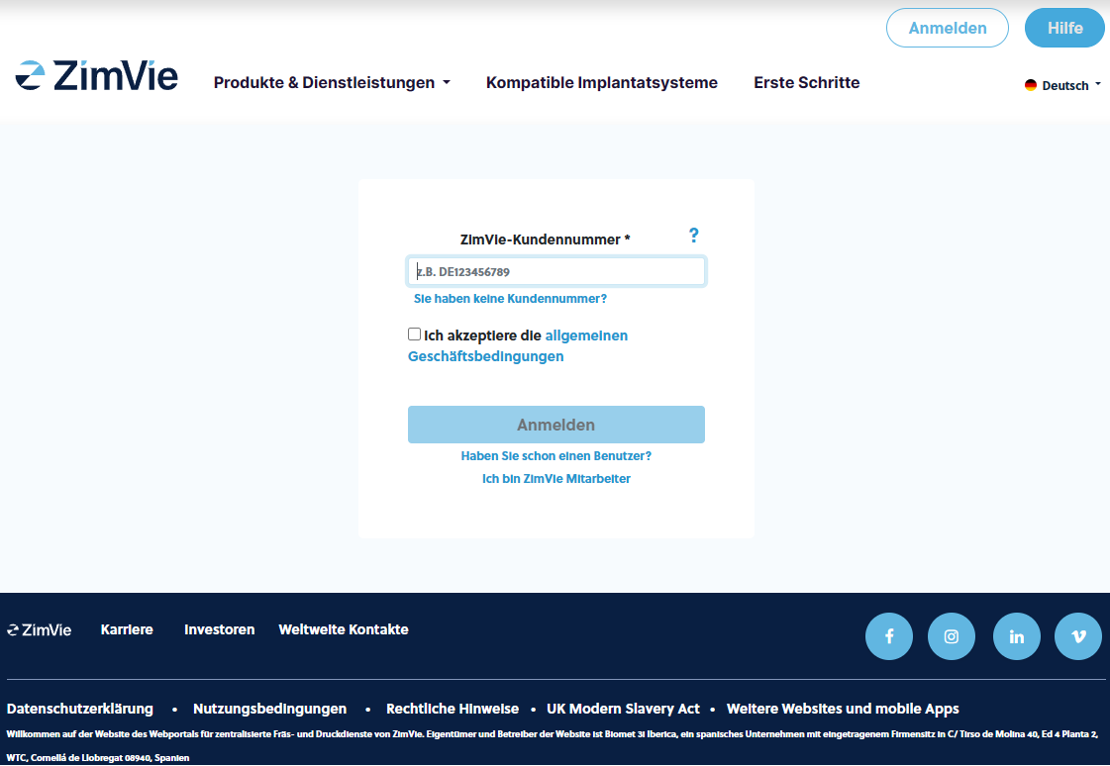This screenshot has height=766, width=1110.
Task: Accept the terms and conditions checkbox
Action: (x=415, y=335)
